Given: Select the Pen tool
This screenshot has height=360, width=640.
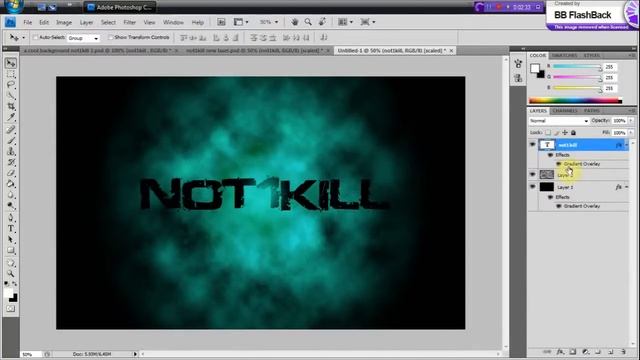Looking at the screenshot, I should (x=11, y=218).
